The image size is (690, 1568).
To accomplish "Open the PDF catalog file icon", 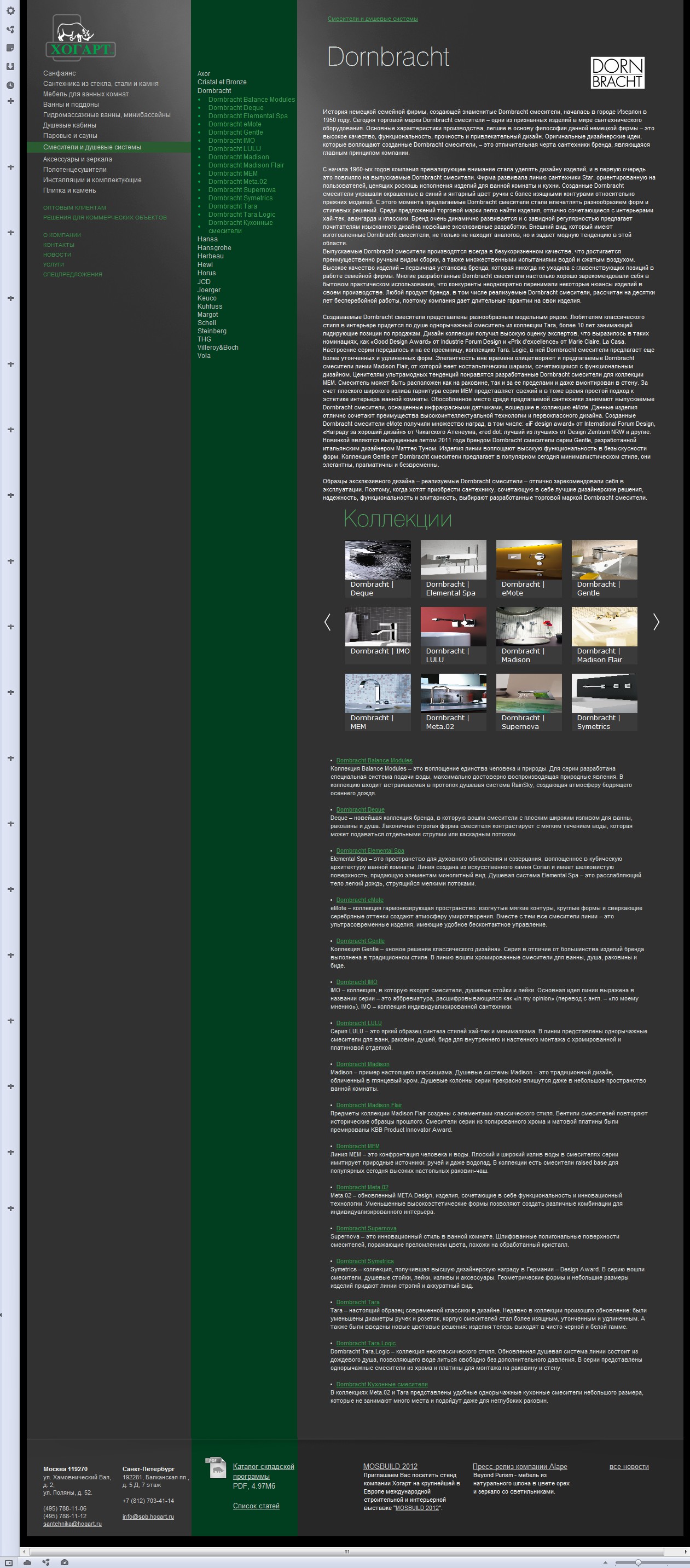I will (x=216, y=1467).
